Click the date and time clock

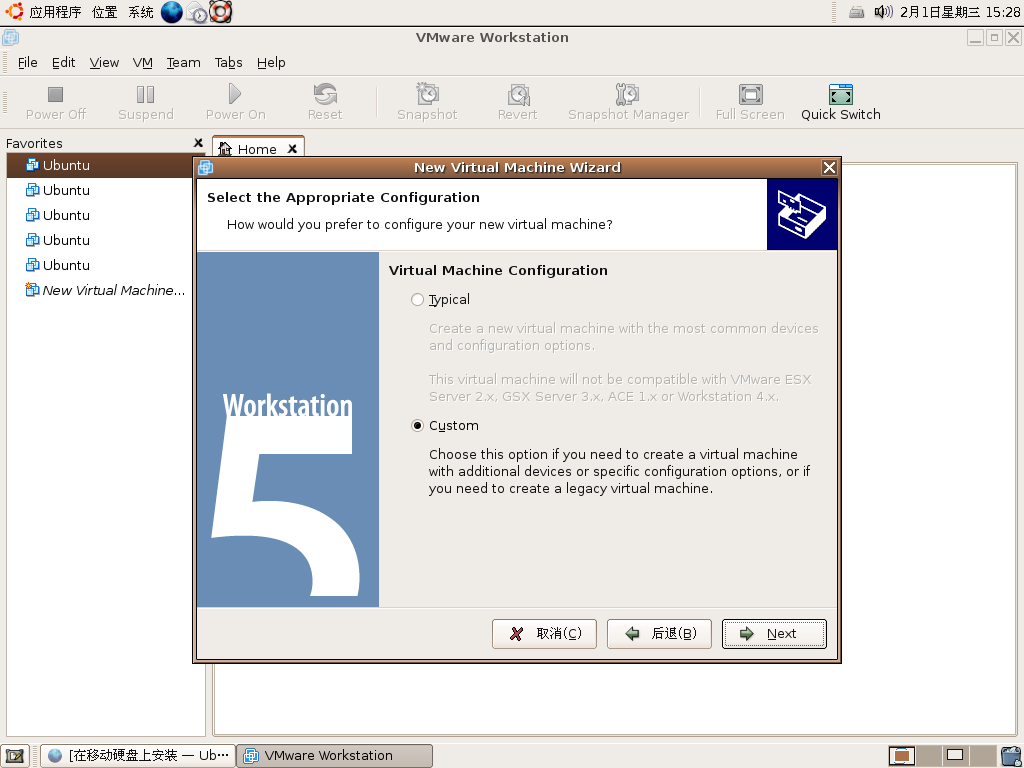[959, 12]
